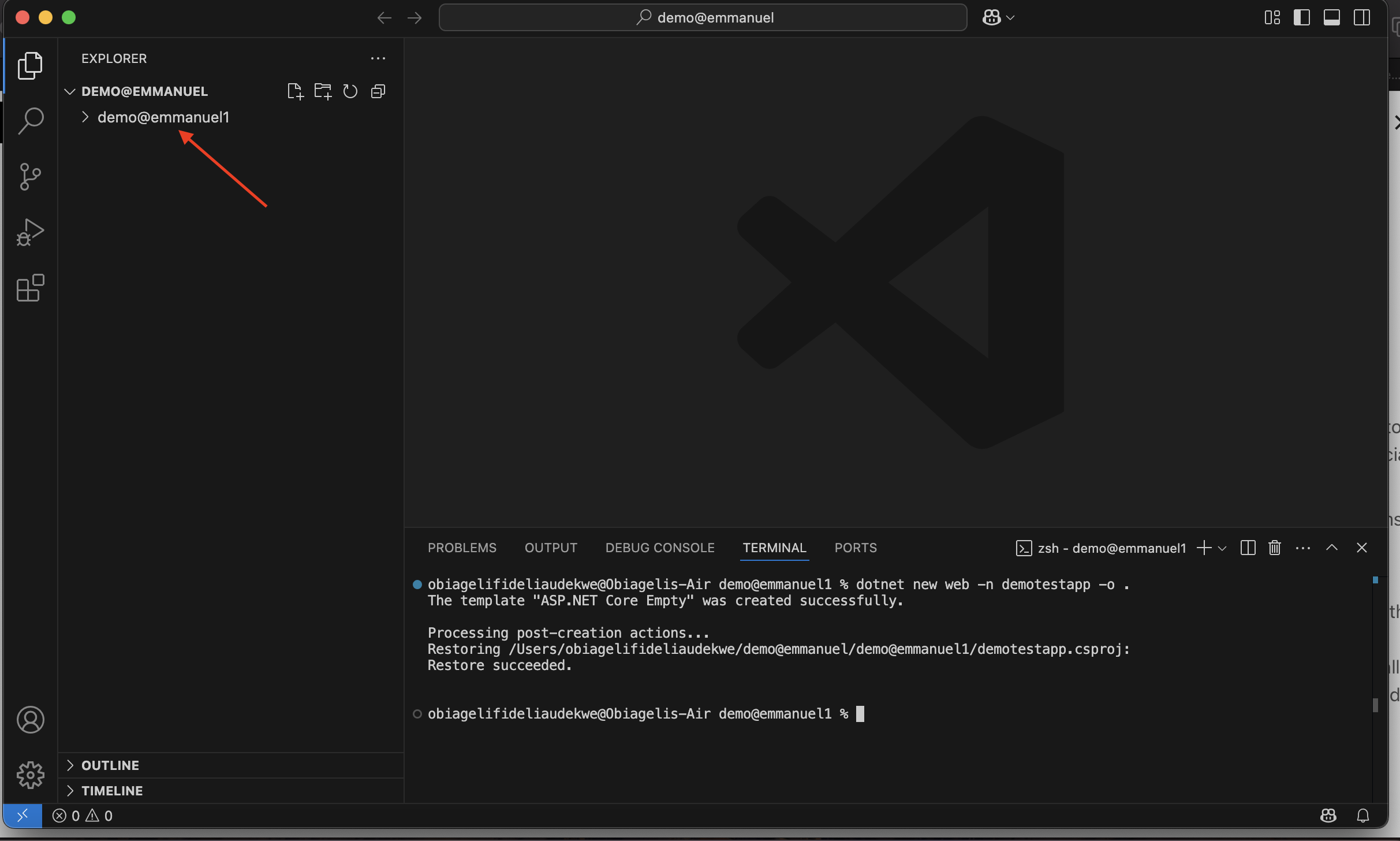This screenshot has height=841, width=1400.
Task: Open the Explorer view in activity bar
Action: click(x=30, y=65)
